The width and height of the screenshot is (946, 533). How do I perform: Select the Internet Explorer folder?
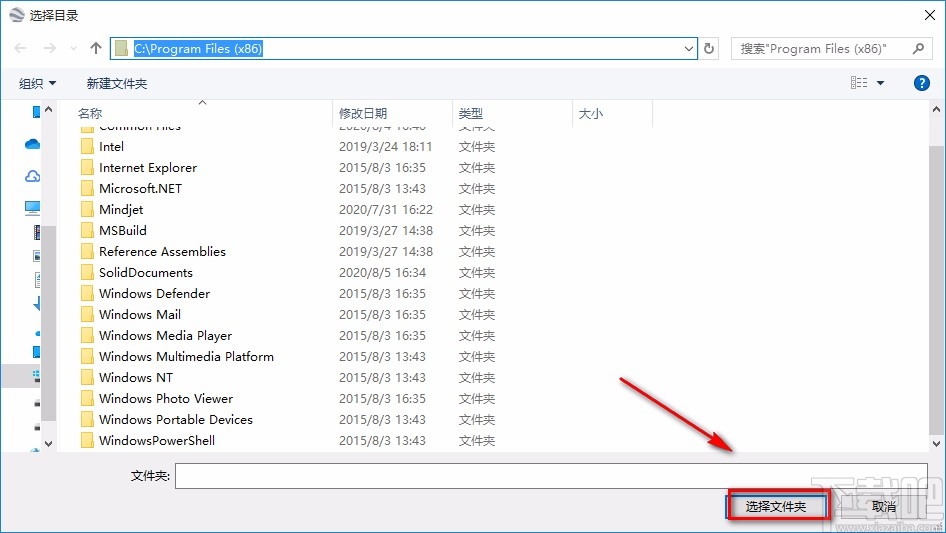click(148, 168)
